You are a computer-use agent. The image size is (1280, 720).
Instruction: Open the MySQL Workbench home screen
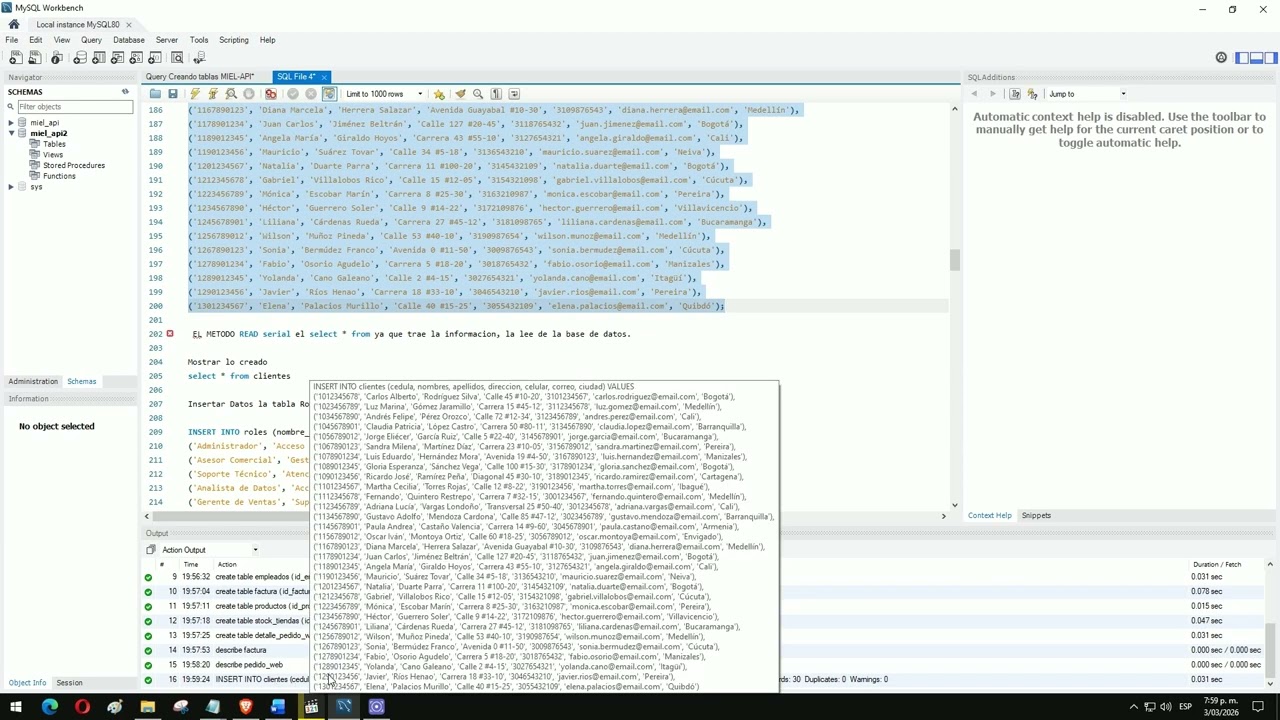click(14, 24)
